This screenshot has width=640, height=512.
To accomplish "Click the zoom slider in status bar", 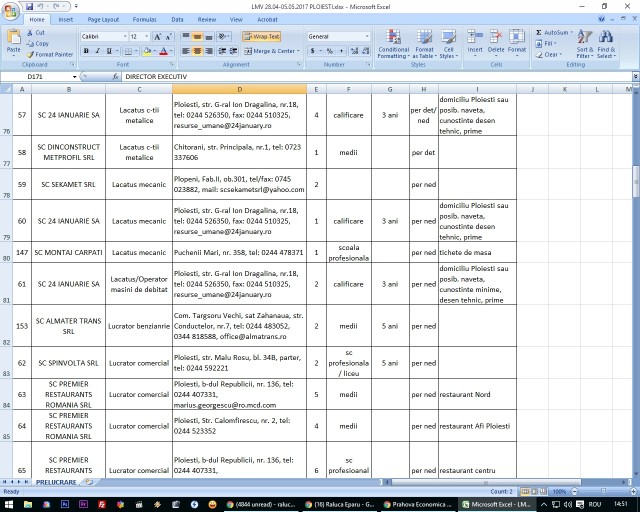I will click(603, 491).
